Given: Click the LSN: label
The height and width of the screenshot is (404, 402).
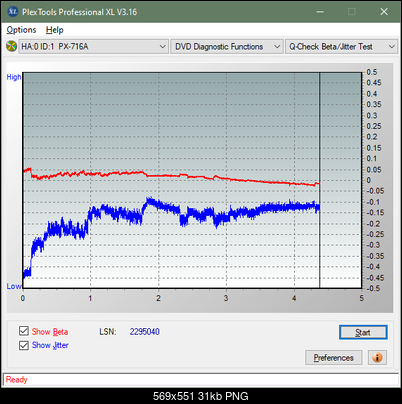Looking at the screenshot, I should pyautogui.click(x=107, y=332).
